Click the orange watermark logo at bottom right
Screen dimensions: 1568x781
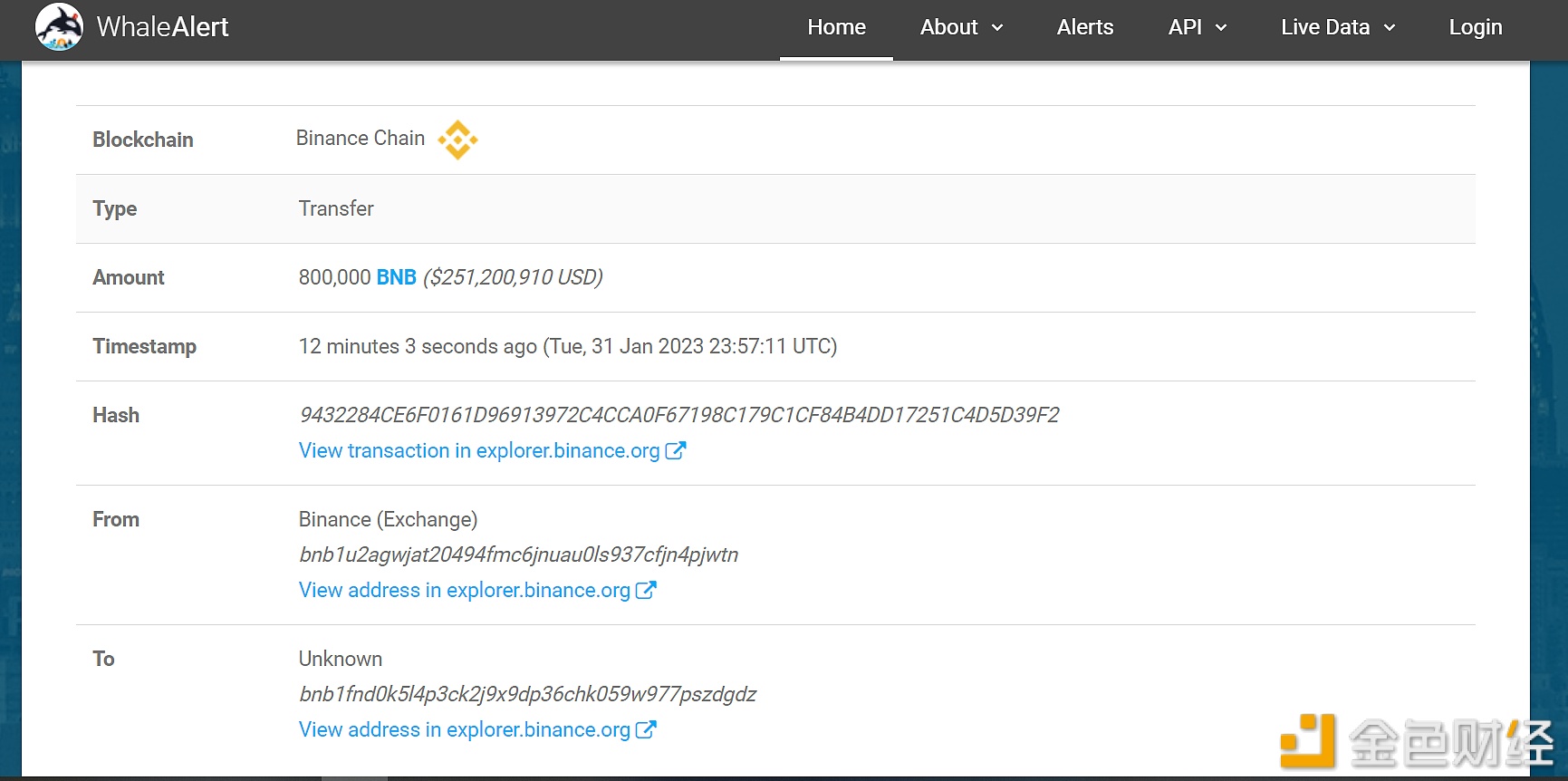click(1307, 741)
